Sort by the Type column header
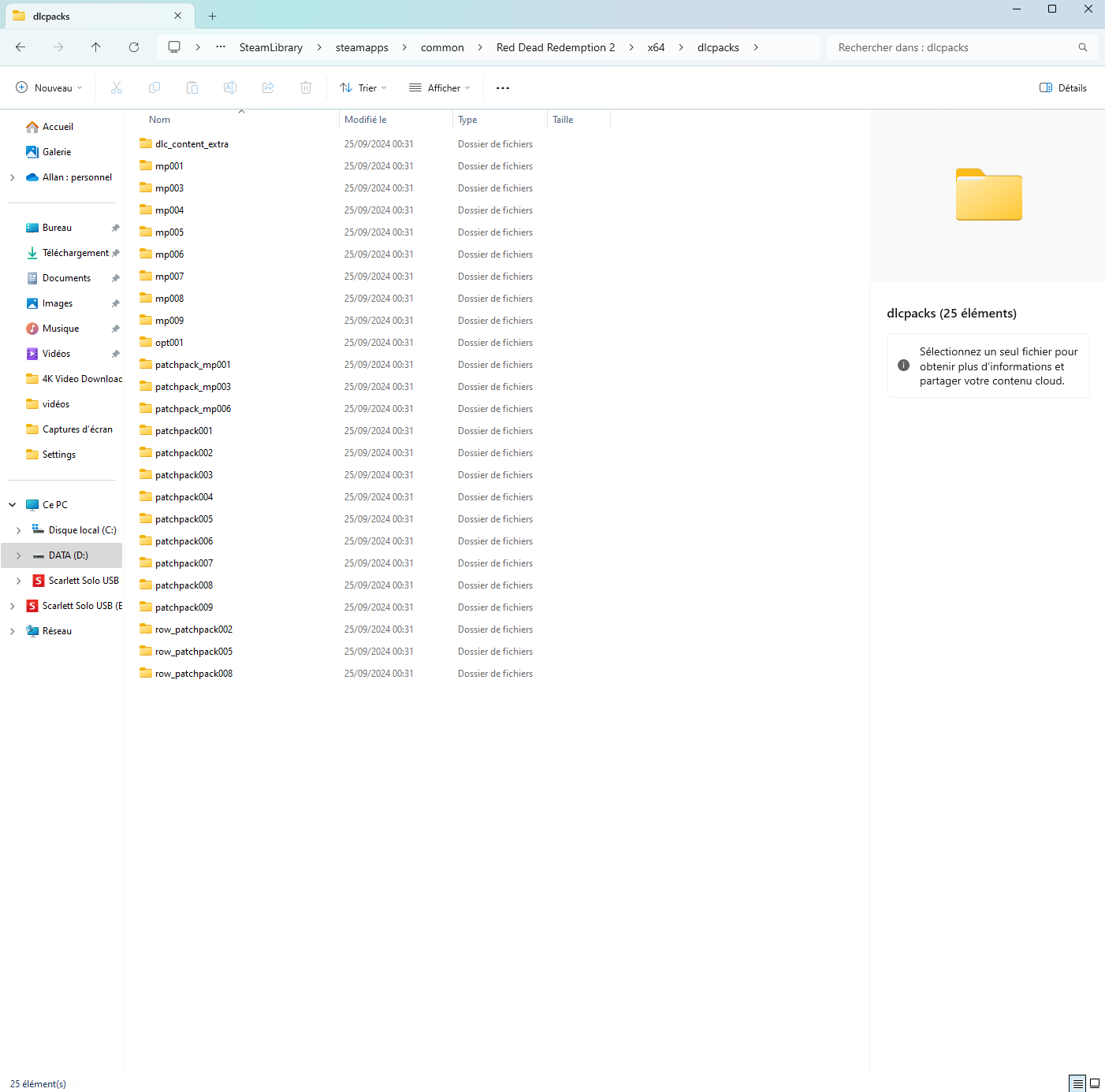 [x=500, y=120]
